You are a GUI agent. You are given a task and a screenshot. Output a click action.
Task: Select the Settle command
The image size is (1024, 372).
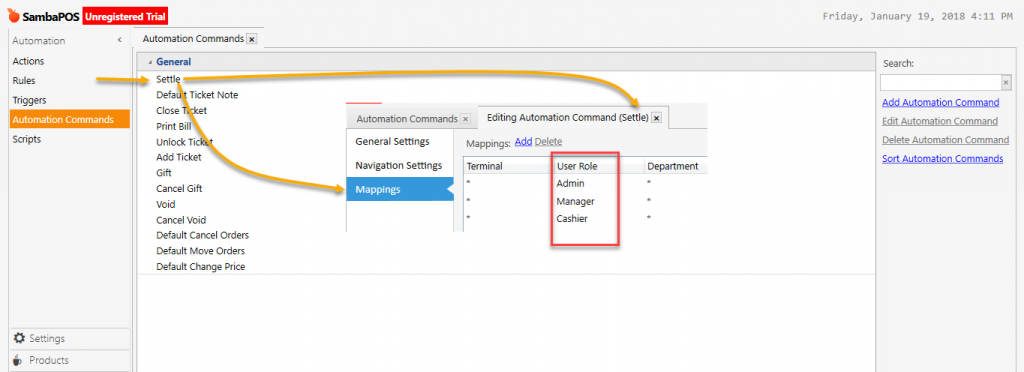point(168,79)
